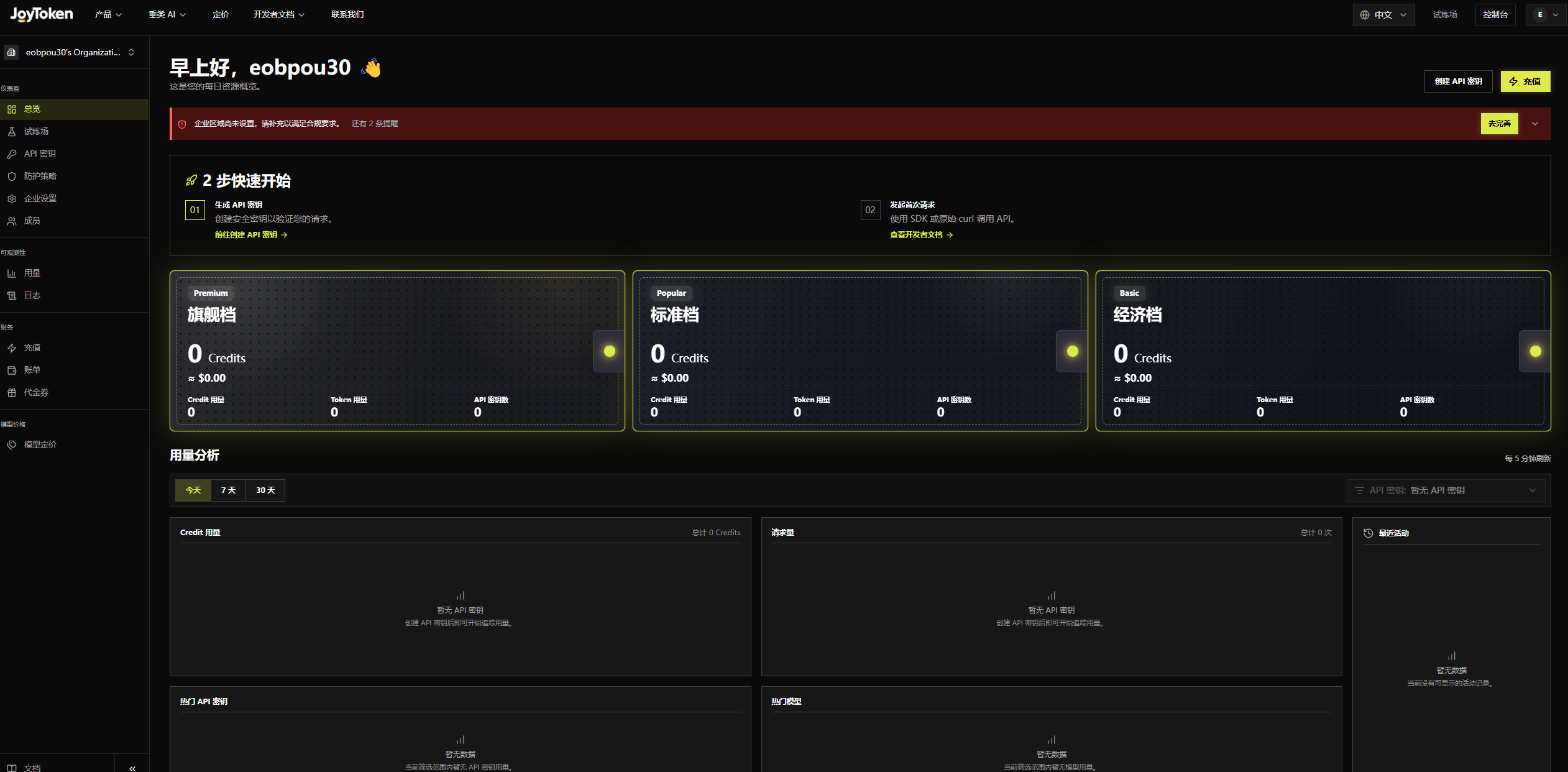Select the 7 天 time range tab
This screenshot has width=1568, height=772.
(x=229, y=490)
